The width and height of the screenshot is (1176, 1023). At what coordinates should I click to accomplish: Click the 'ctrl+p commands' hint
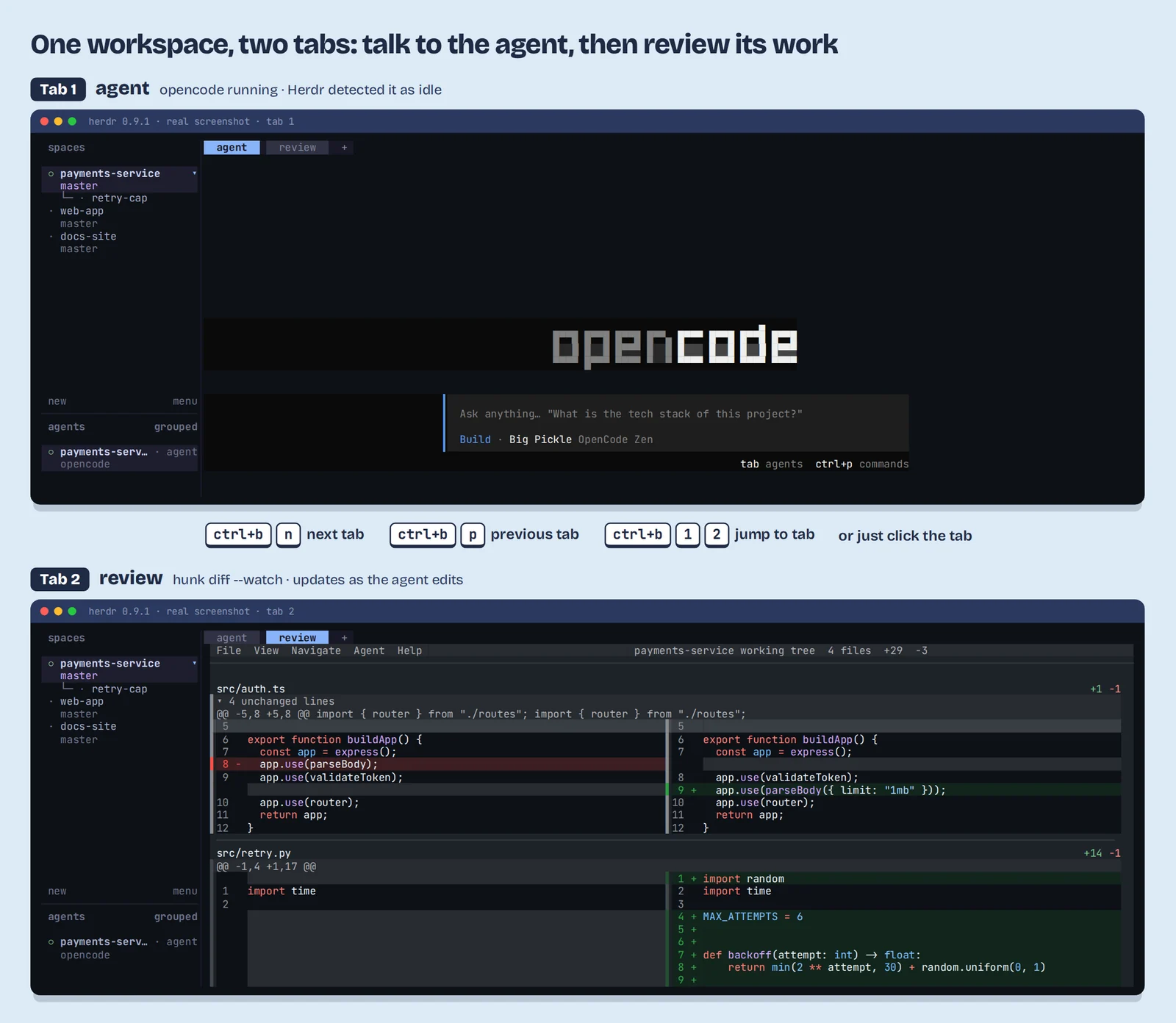(862, 464)
